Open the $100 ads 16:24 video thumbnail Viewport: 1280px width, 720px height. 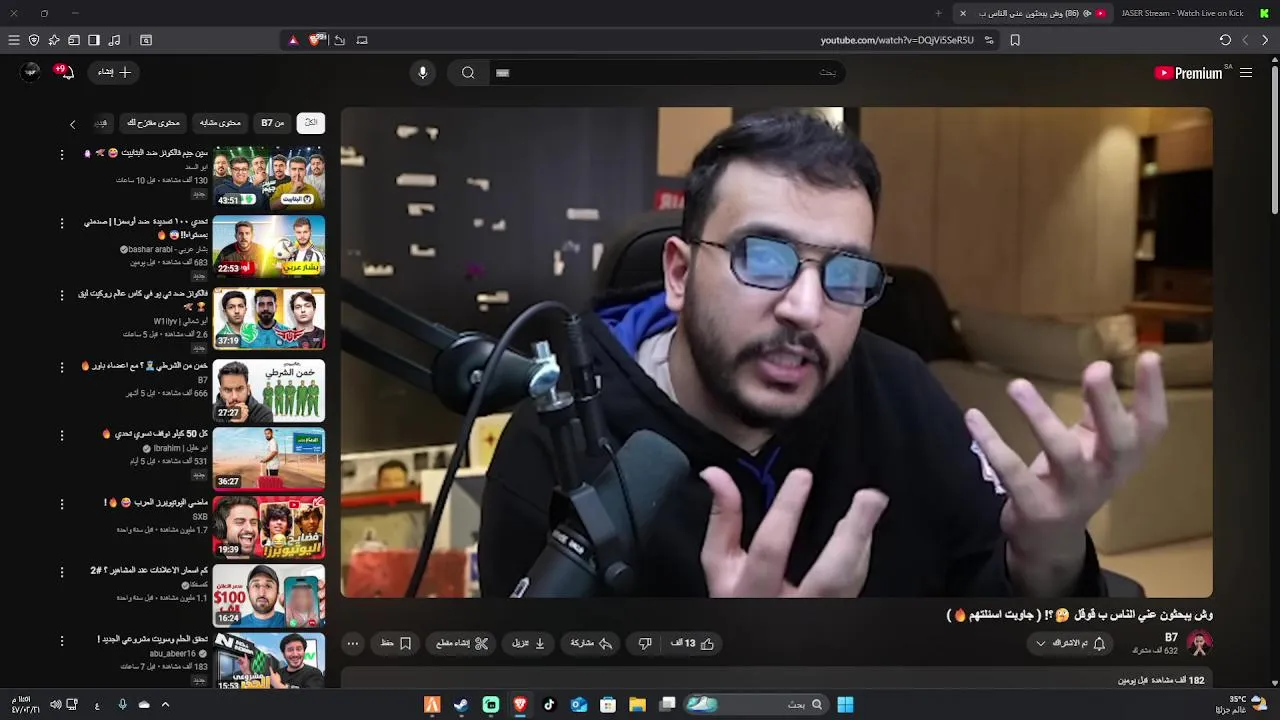[x=269, y=596]
